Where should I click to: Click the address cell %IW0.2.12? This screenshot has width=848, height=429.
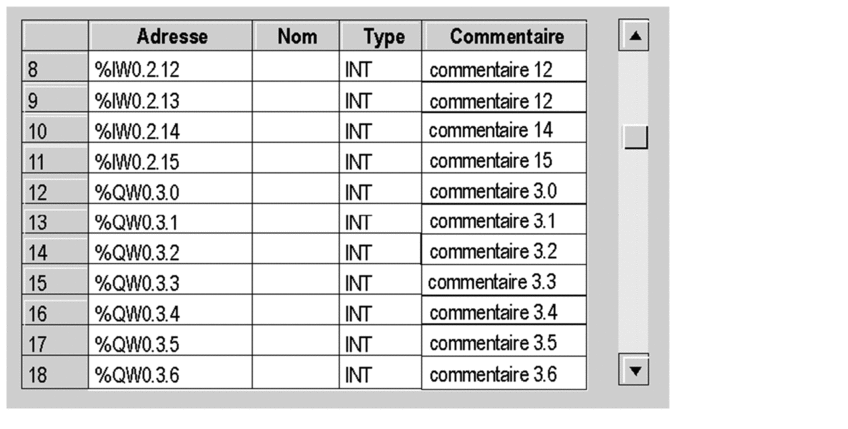click(x=170, y=71)
